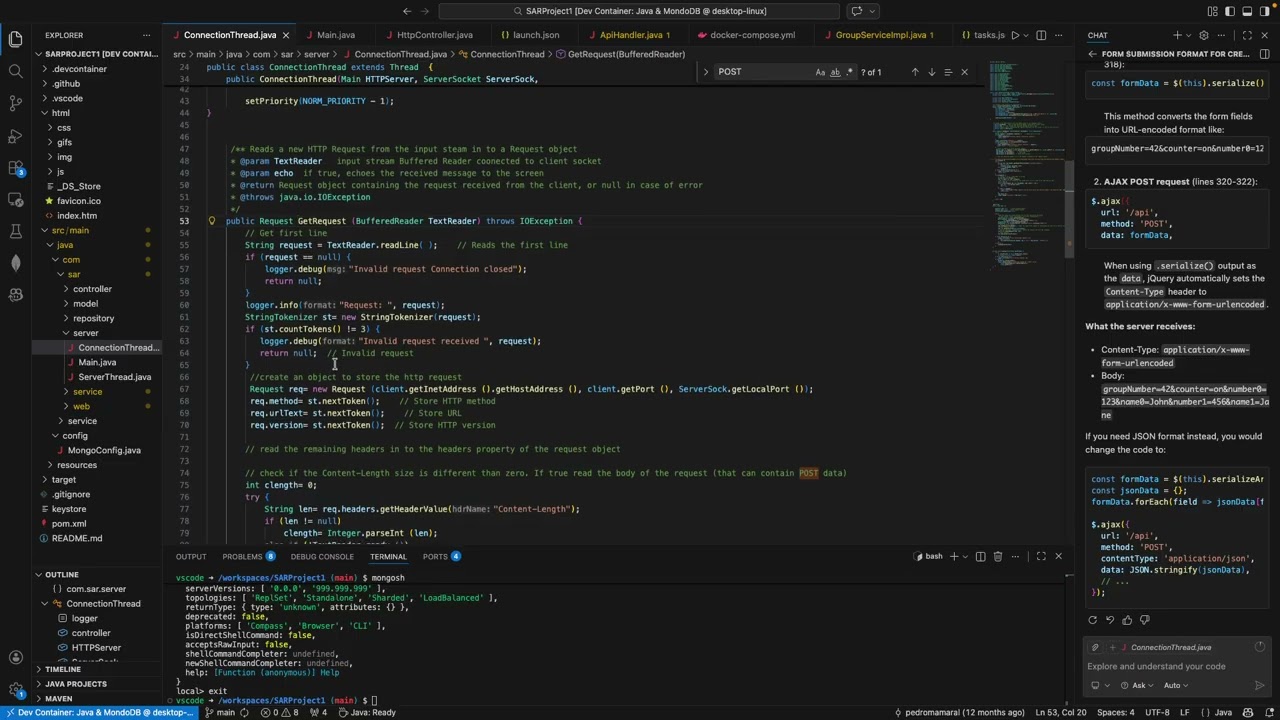Click the chat prompt input box
The height and width of the screenshot is (720, 1280).
1177,666
